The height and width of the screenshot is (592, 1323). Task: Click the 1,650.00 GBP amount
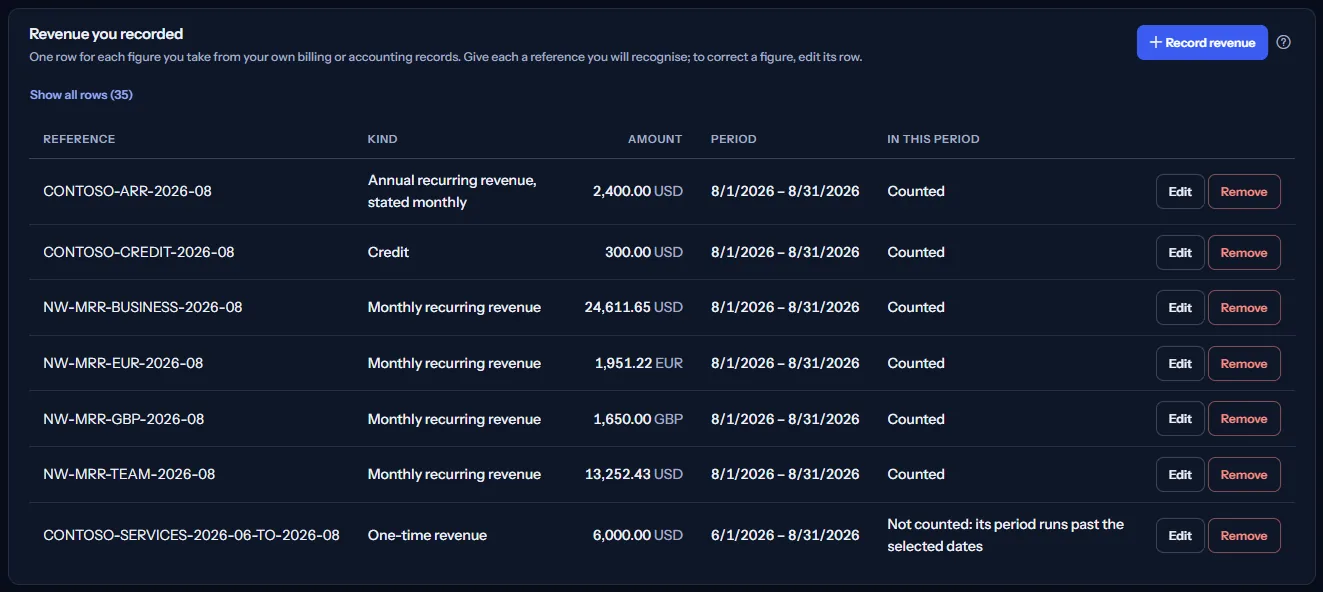pos(638,419)
